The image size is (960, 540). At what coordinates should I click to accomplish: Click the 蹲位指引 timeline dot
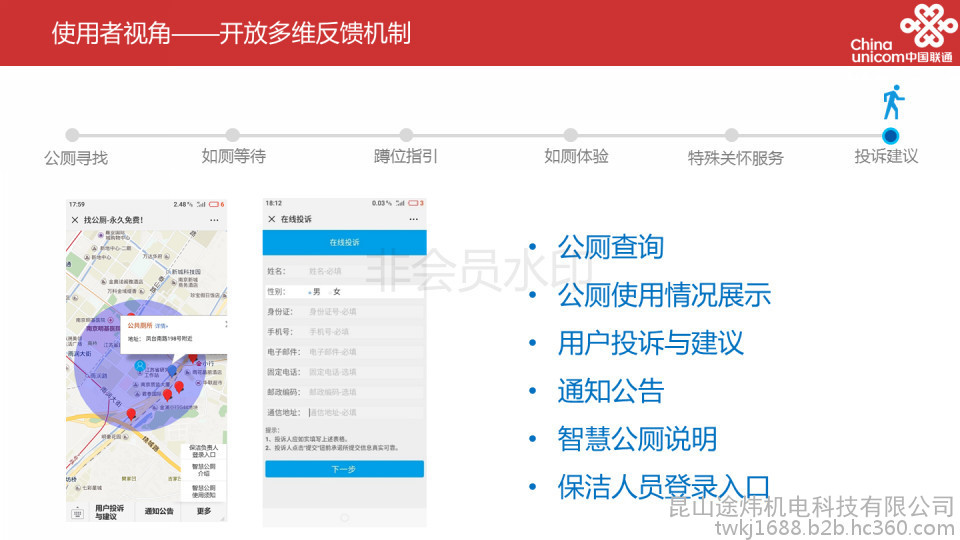pyautogui.click(x=406, y=135)
